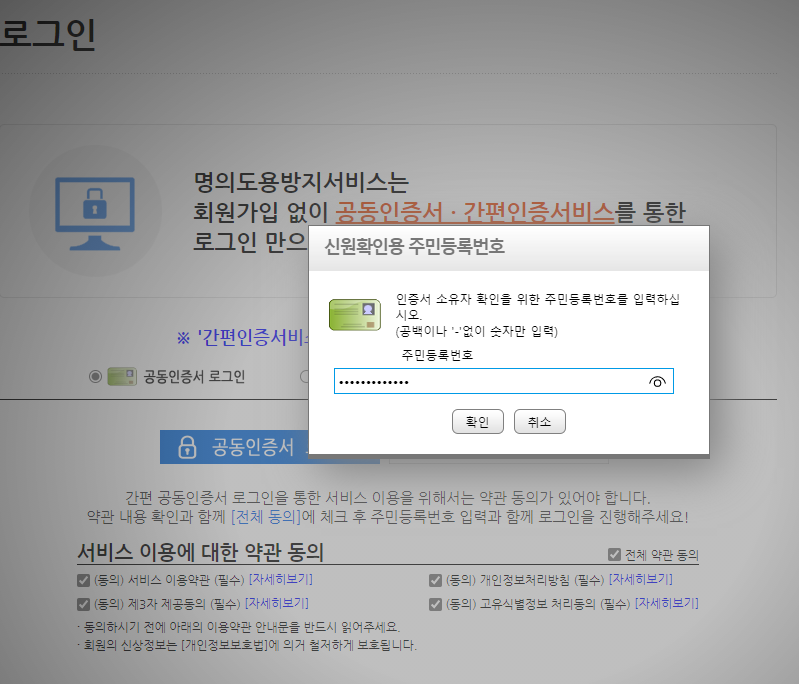Toggle 제3자 제공동의 checkbox
This screenshot has width=799, height=684.
83,604
